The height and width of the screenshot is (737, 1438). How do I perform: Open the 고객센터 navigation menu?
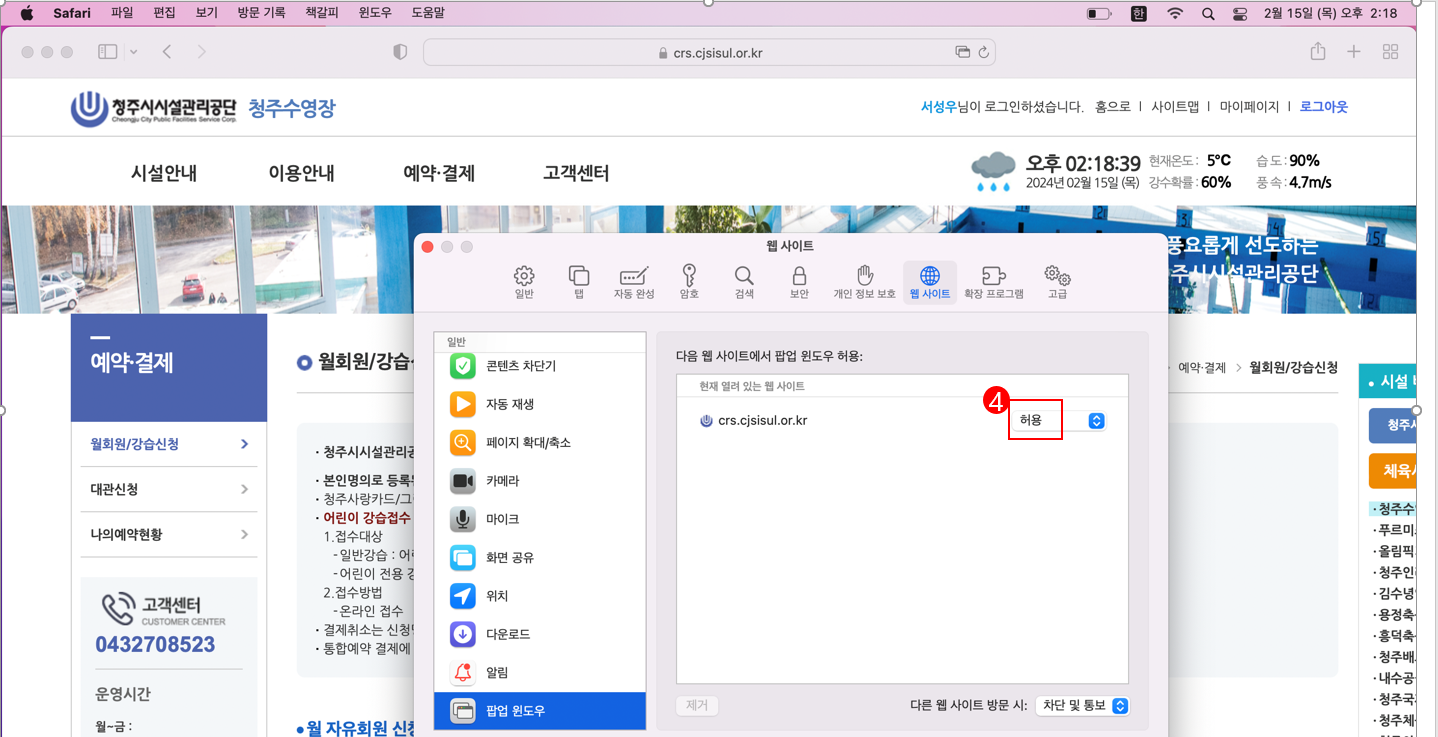coord(576,173)
